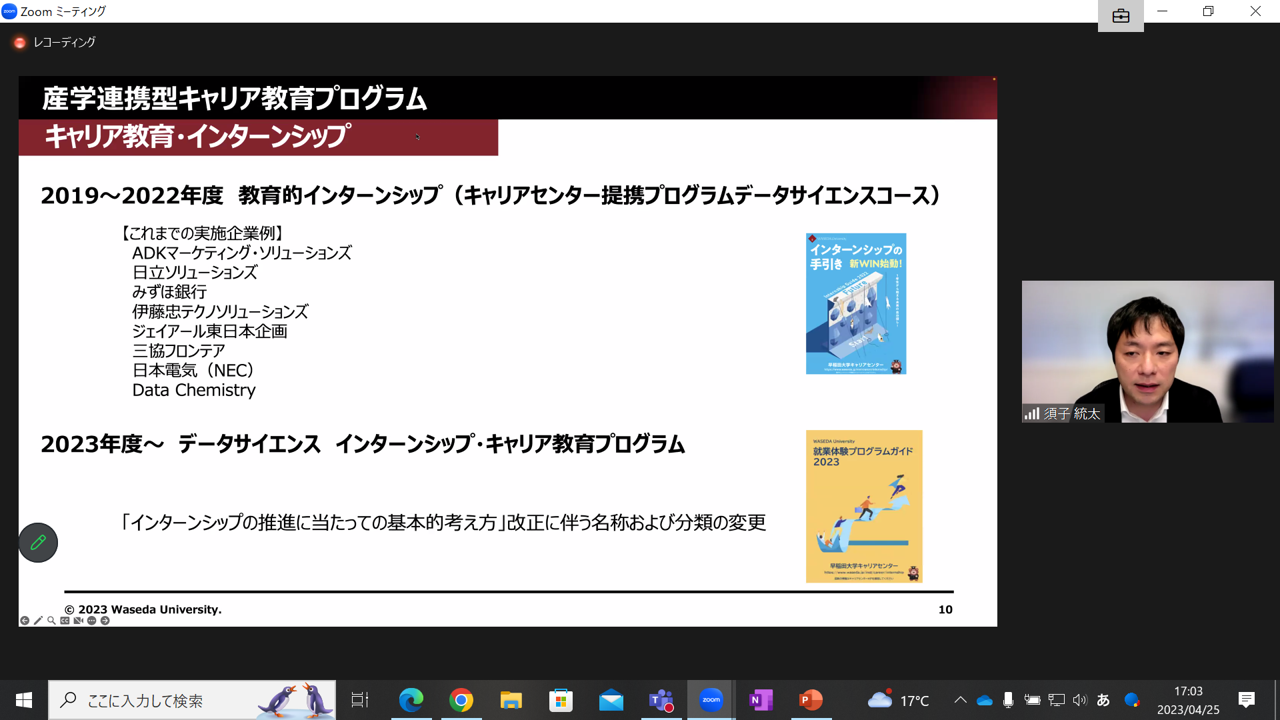Click the microphone tray icon
This screenshot has height=720, width=1280.
1008,700
